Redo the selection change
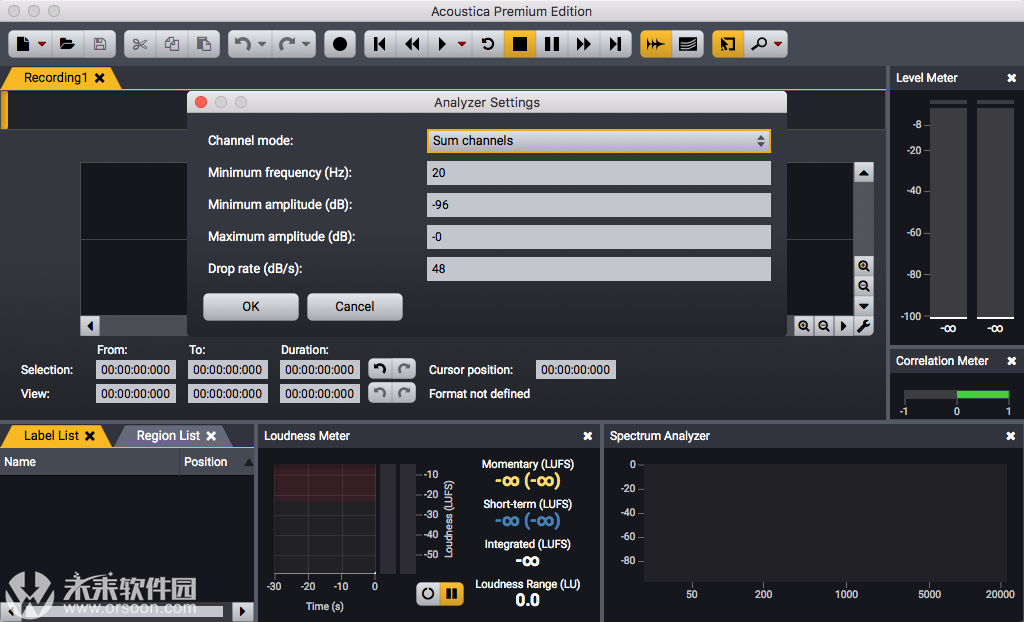This screenshot has width=1024, height=622. pos(404,369)
